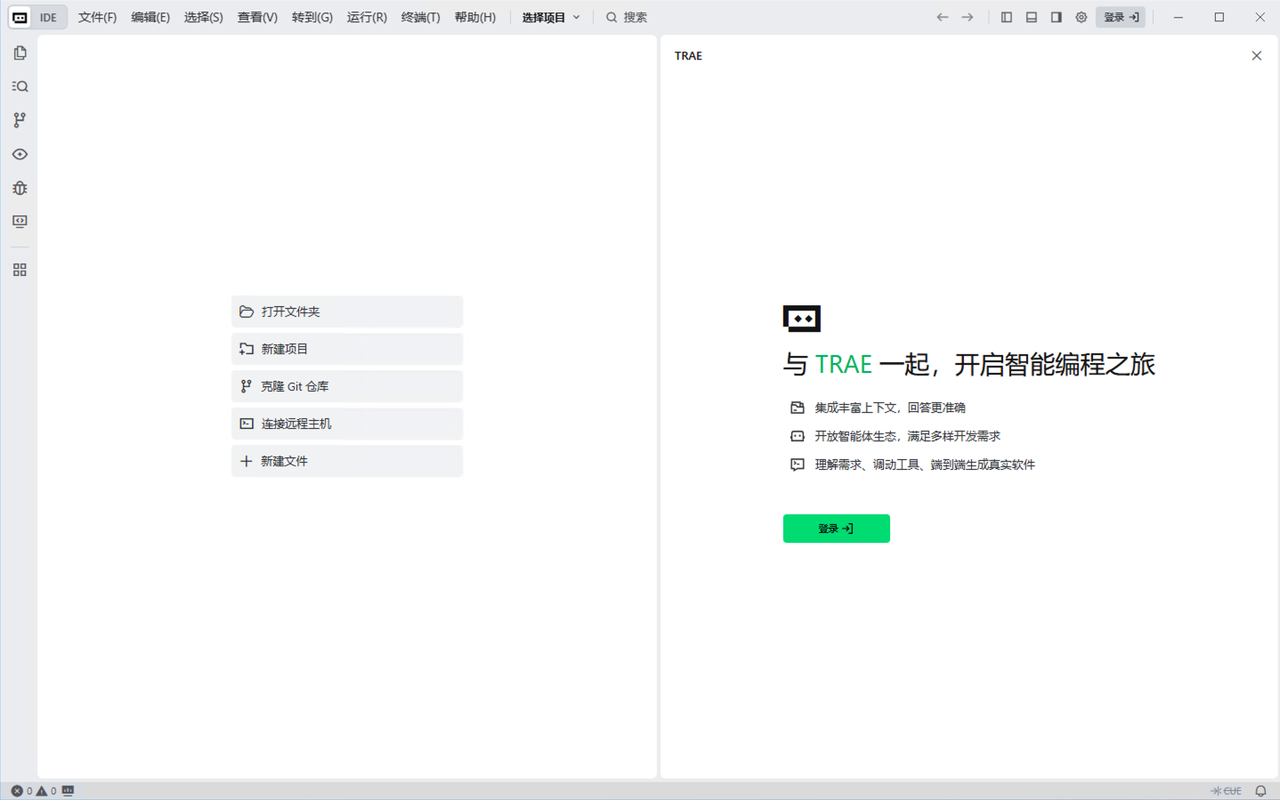Click the 登录 button in title bar

click(1121, 17)
